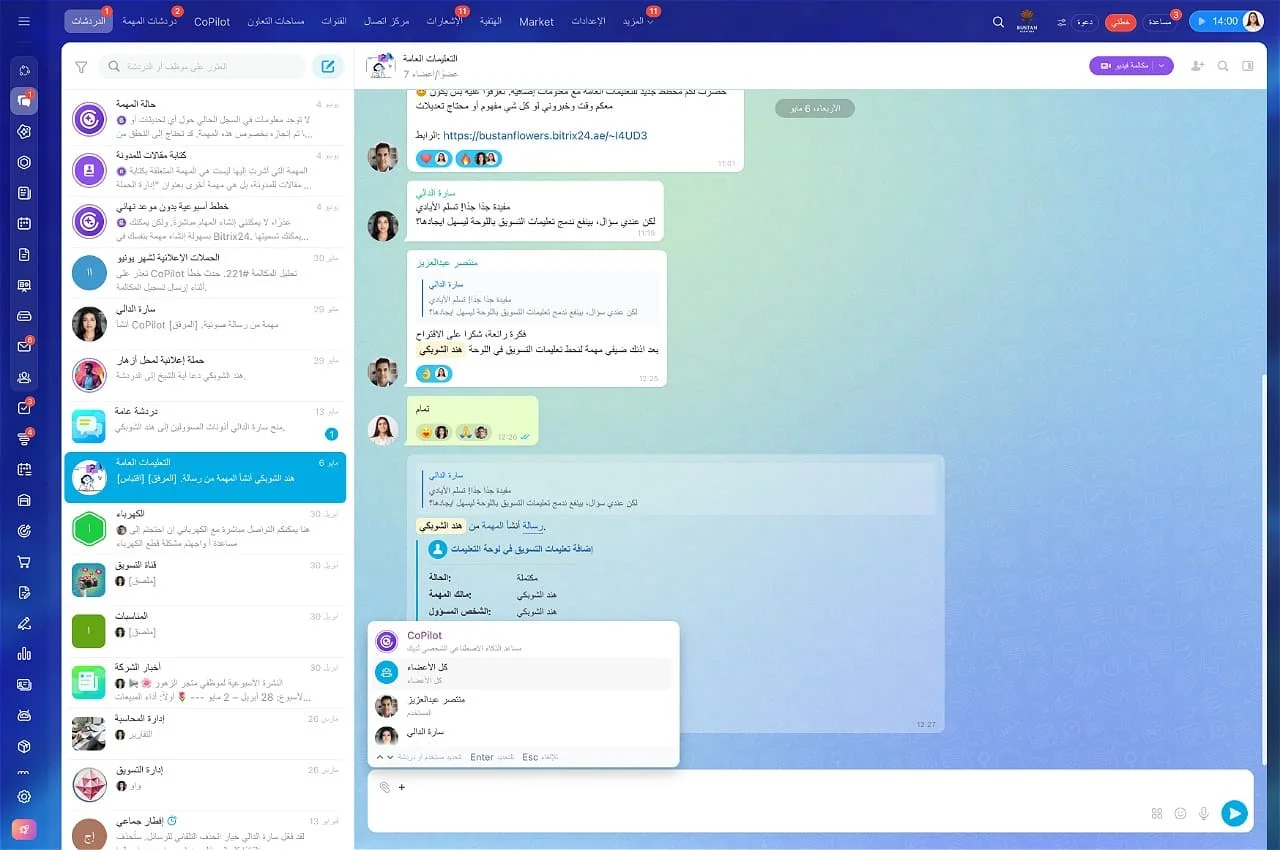Select منتصر عبدالعزيز in mention popup

pyautogui.click(x=523, y=705)
